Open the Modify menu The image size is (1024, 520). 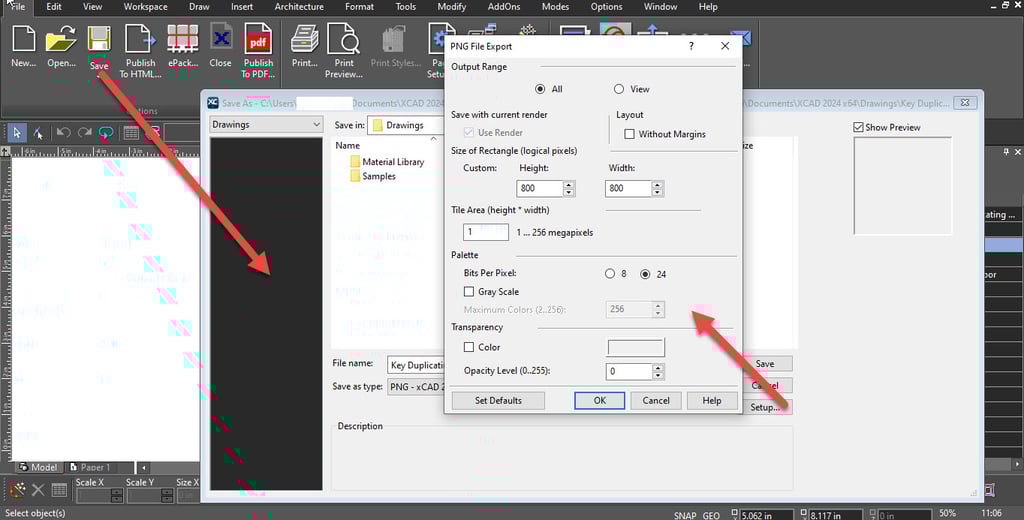click(x=452, y=7)
